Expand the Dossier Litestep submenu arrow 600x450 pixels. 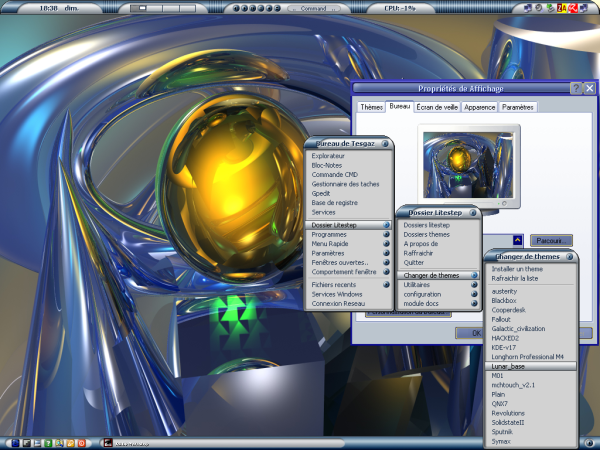tap(386, 225)
